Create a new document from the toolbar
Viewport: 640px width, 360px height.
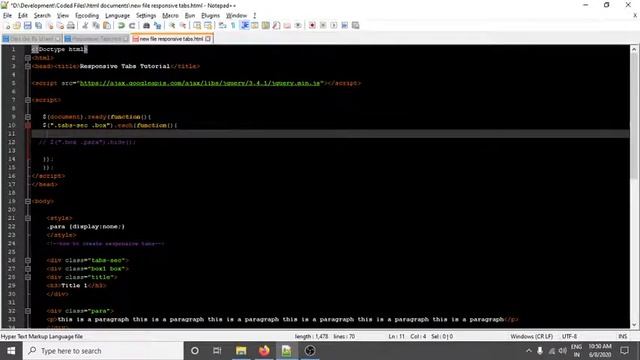7,26
